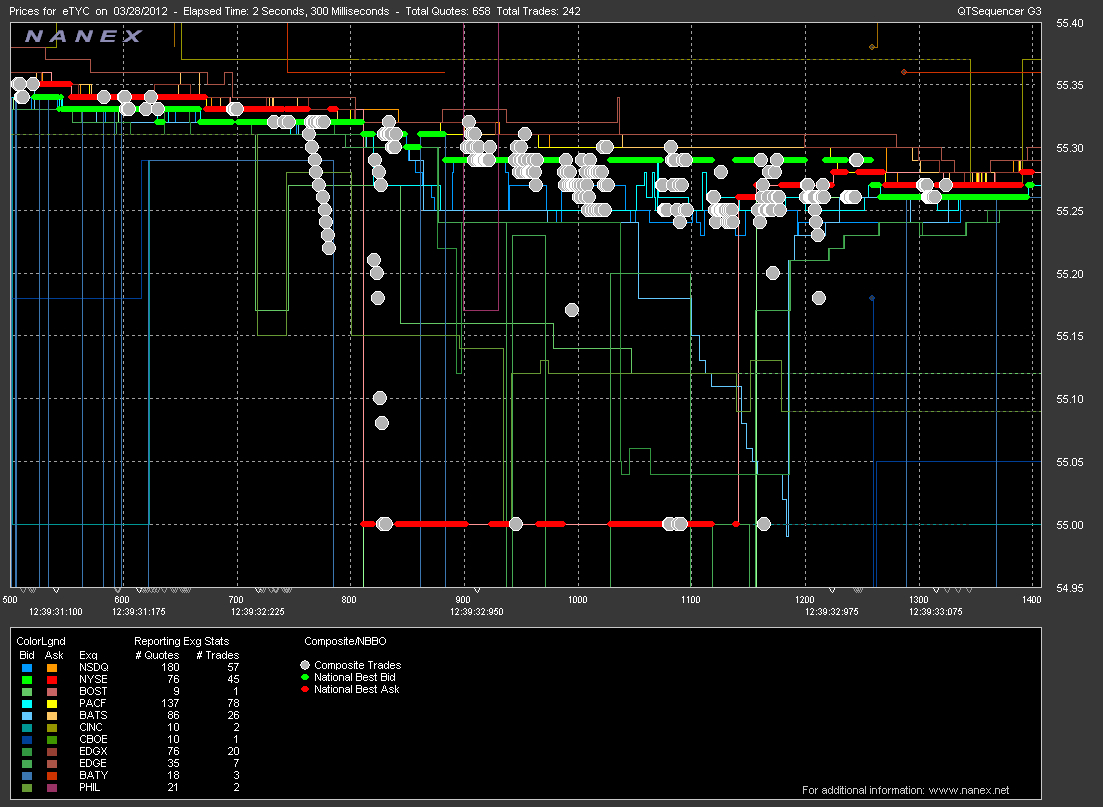Select the CBOE exchange label

click(93, 739)
